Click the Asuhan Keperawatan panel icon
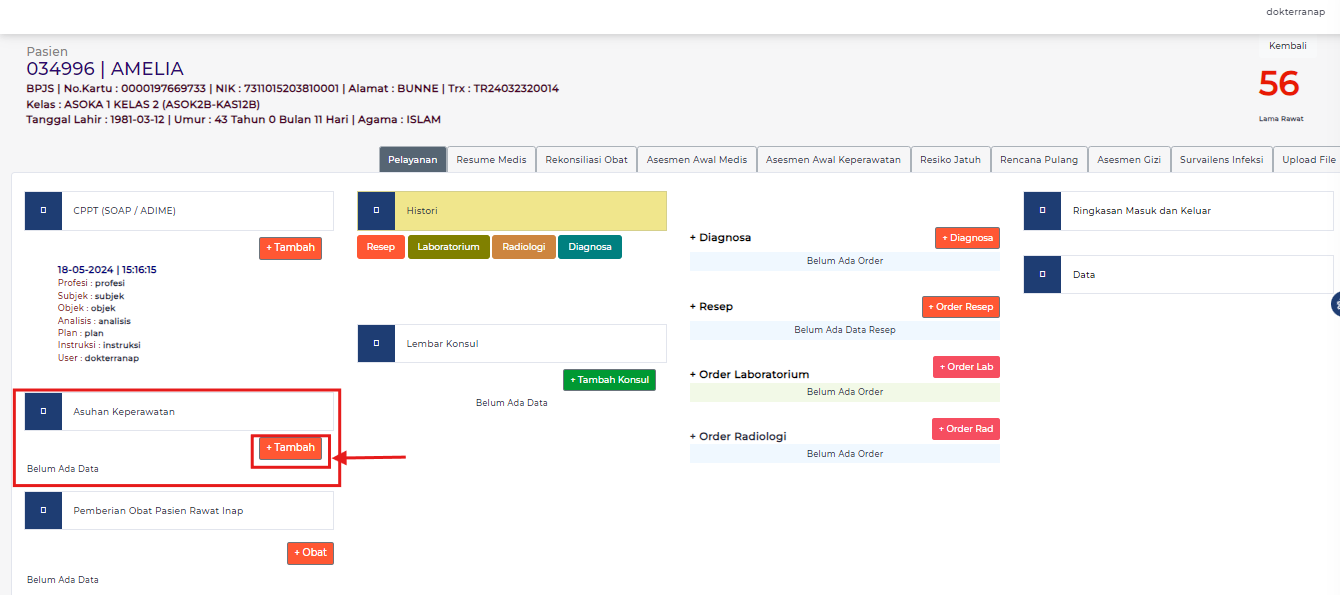 pyautogui.click(x=43, y=411)
